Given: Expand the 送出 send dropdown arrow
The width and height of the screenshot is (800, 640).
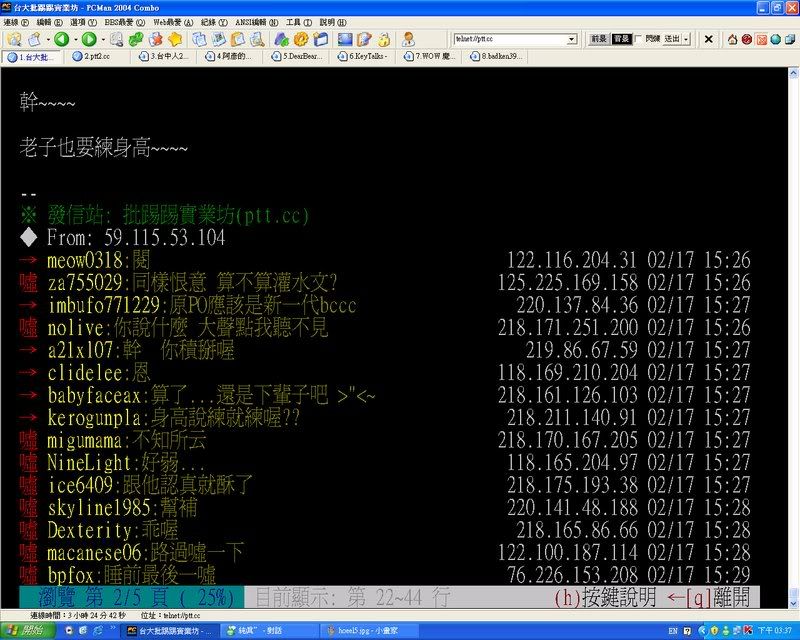Looking at the screenshot, I should (687, 39).
